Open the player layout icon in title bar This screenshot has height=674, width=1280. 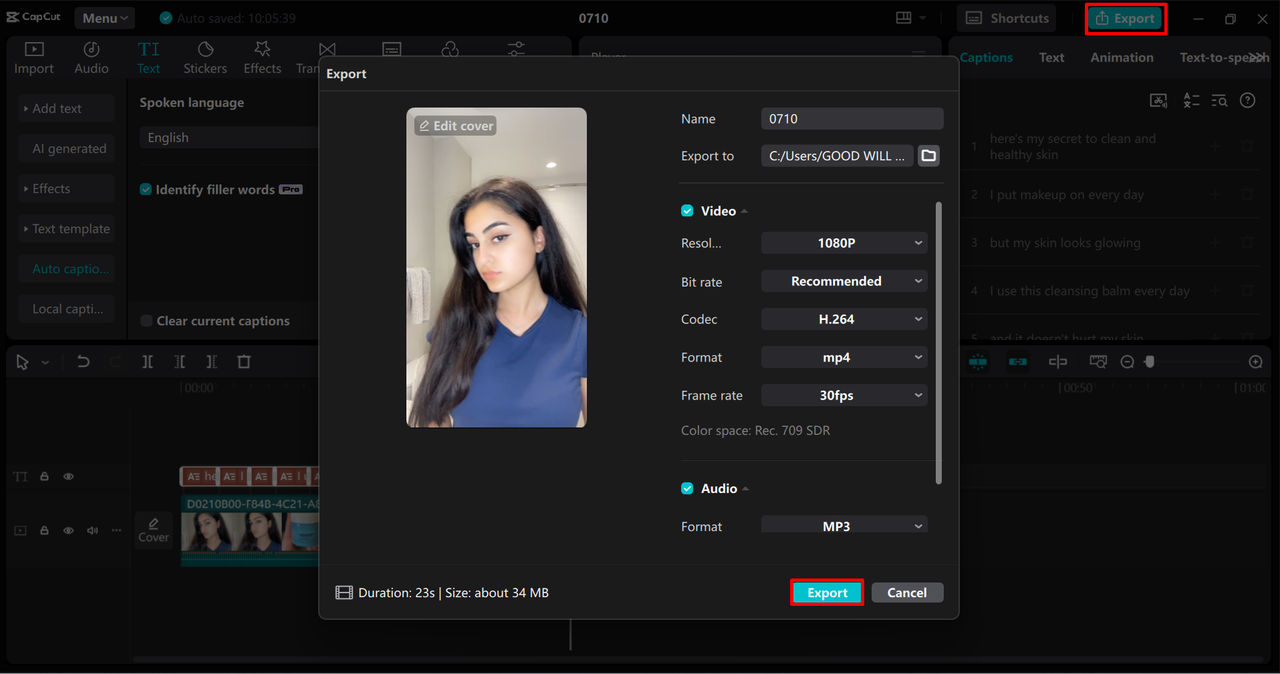click(904, 18)
